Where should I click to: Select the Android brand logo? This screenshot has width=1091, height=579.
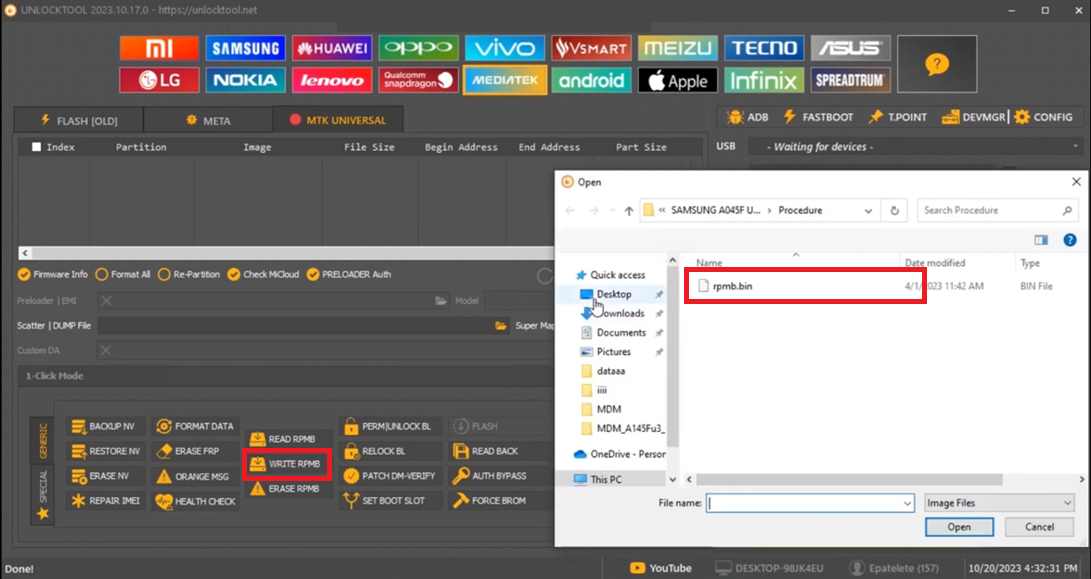coord(591,80)
